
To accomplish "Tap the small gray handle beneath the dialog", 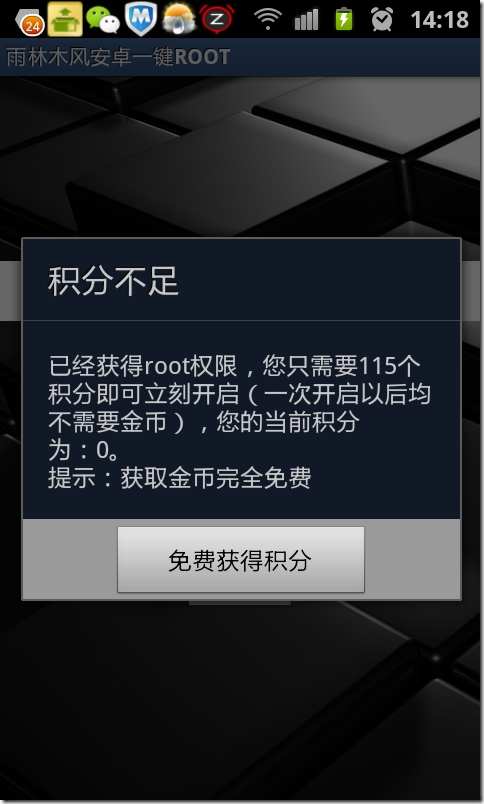I will click(x=240, y=603).
